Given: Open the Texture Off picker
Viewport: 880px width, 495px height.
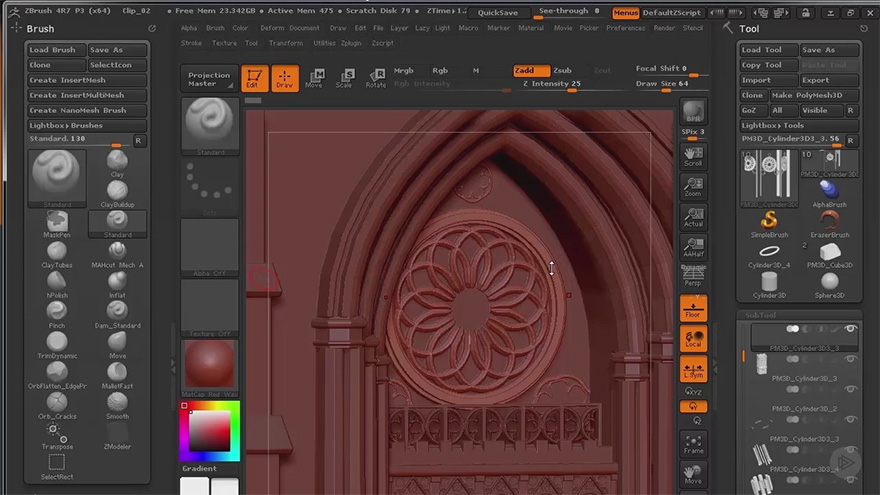Looking at the screenshot, I should click(x=210, y=308).
